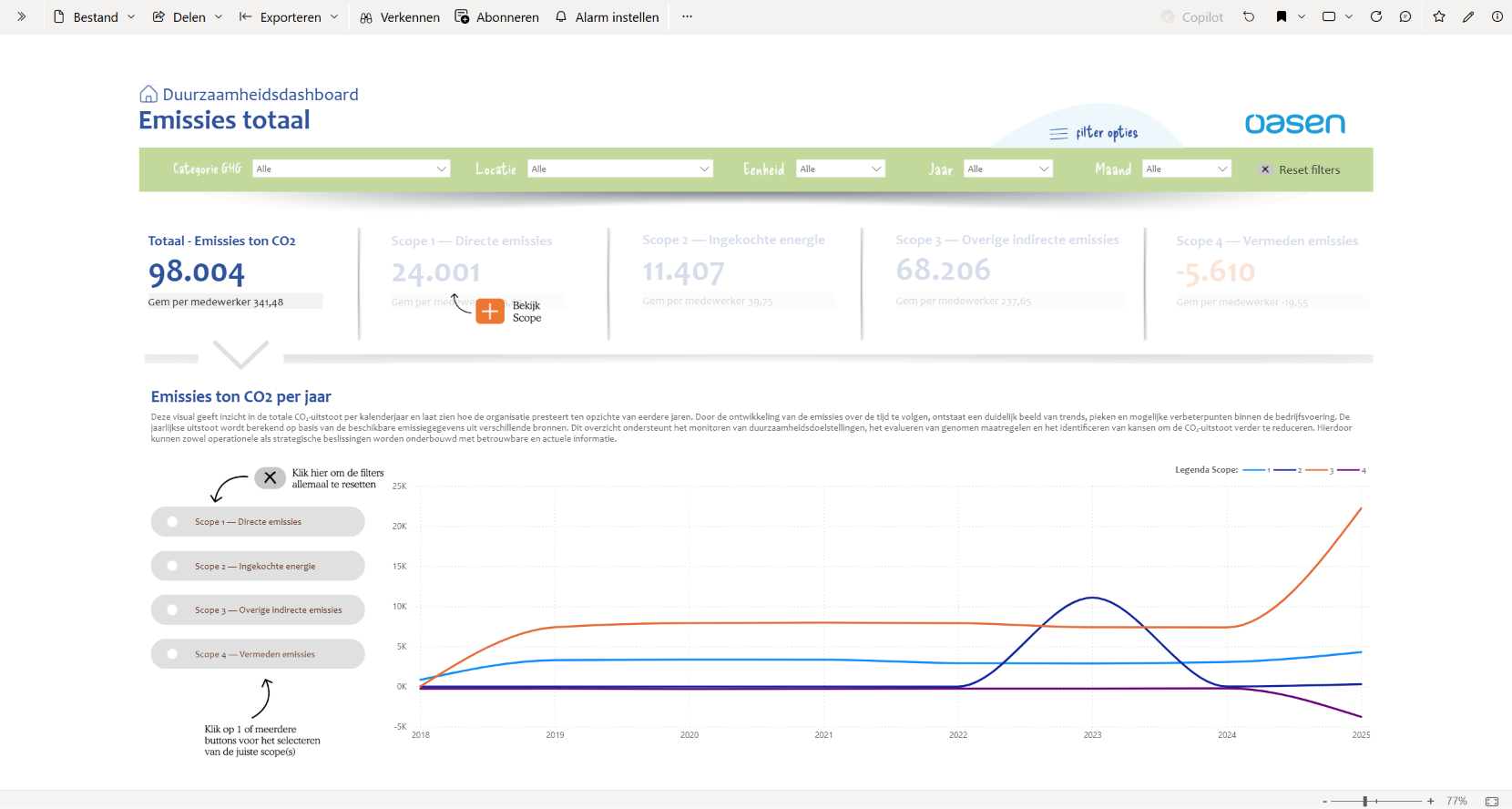1512x809 pixels.
Task: Open the Delen menu
Action: pyautogui.click(x=187, y=16)
